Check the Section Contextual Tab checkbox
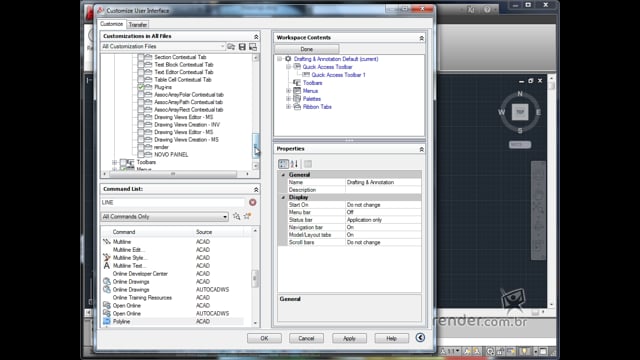Screen dimensions: 640x360 pos(141,57)
